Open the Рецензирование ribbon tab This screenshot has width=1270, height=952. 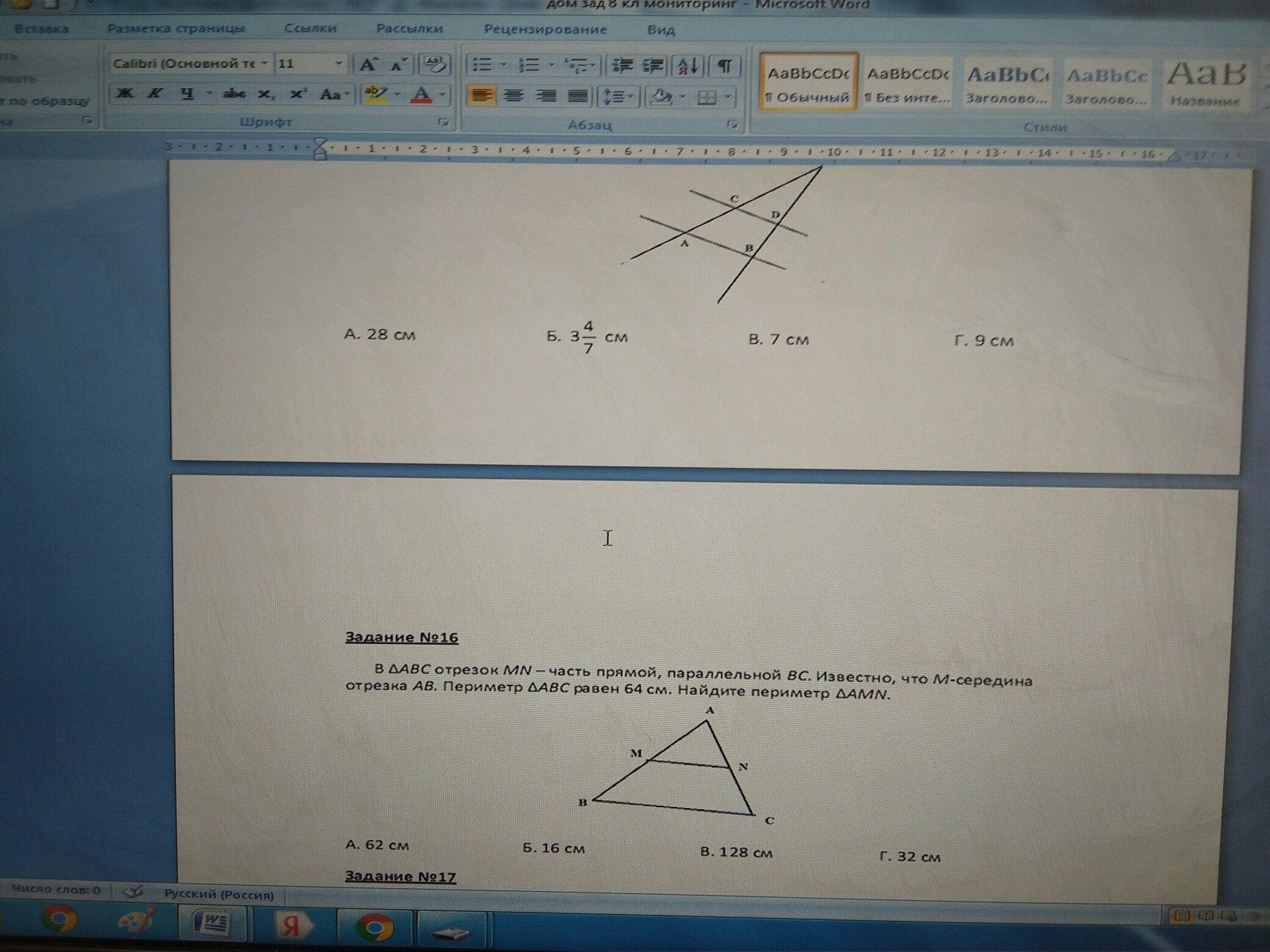point(545,29)
